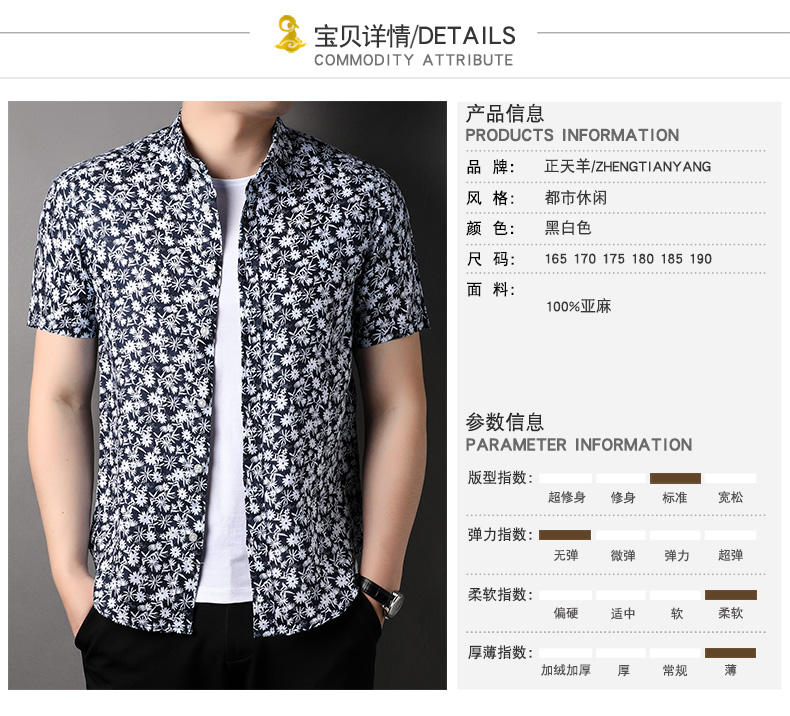Viewport: 790px width, 716px height.
Task: Click the empty 超修身 fit bar
Action: click(x=566, y=478)
